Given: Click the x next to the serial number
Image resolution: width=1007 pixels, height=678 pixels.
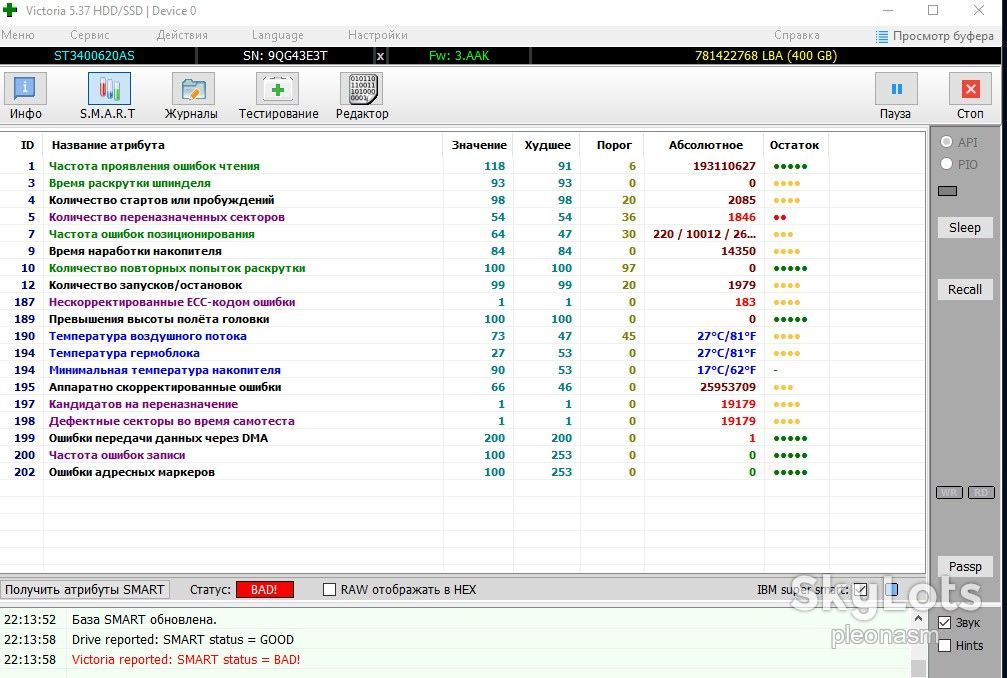Looking at the screenshot, I should [380, 56].
